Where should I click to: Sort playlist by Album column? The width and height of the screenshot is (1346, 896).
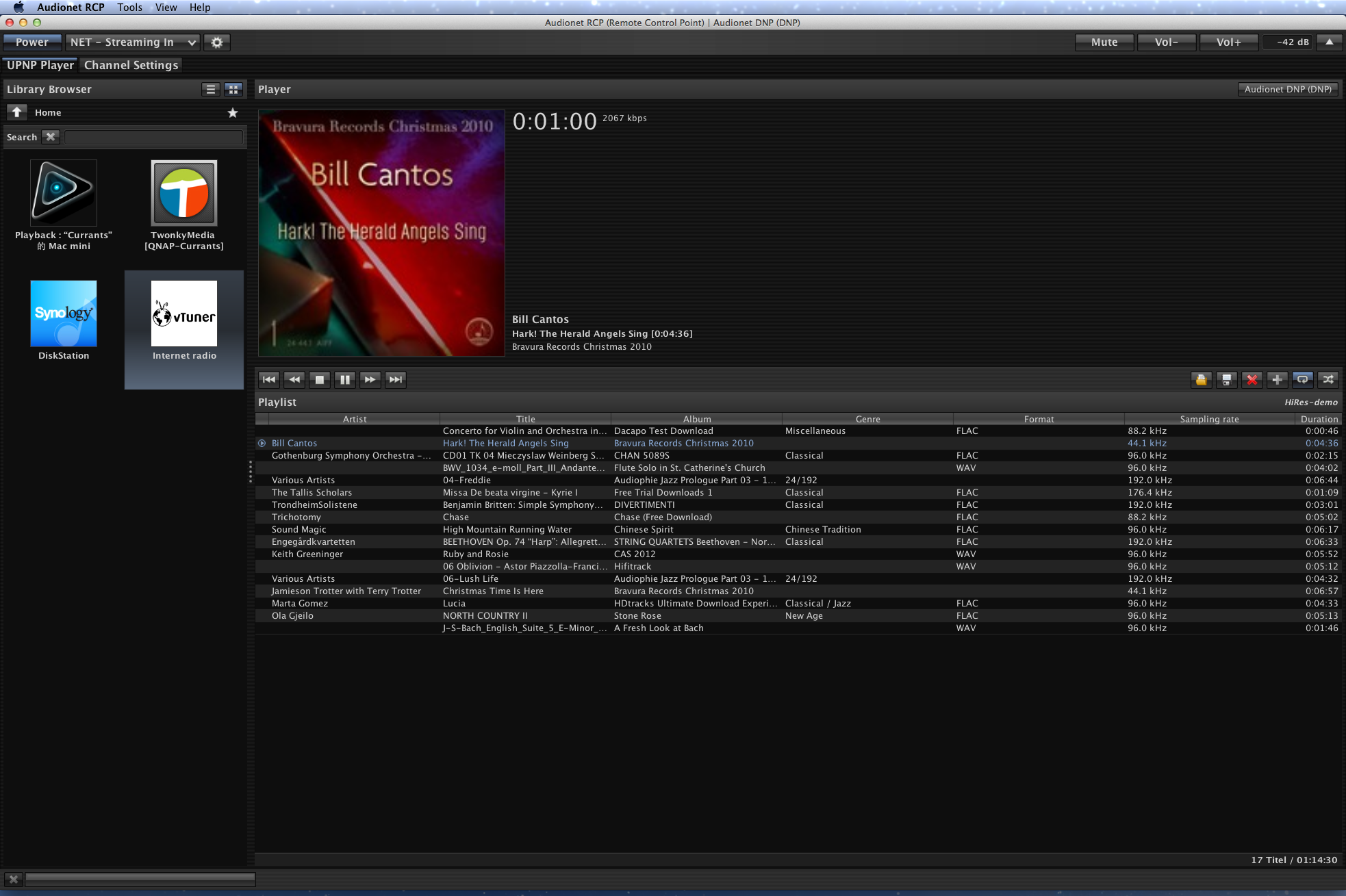(x=697, y=419)
